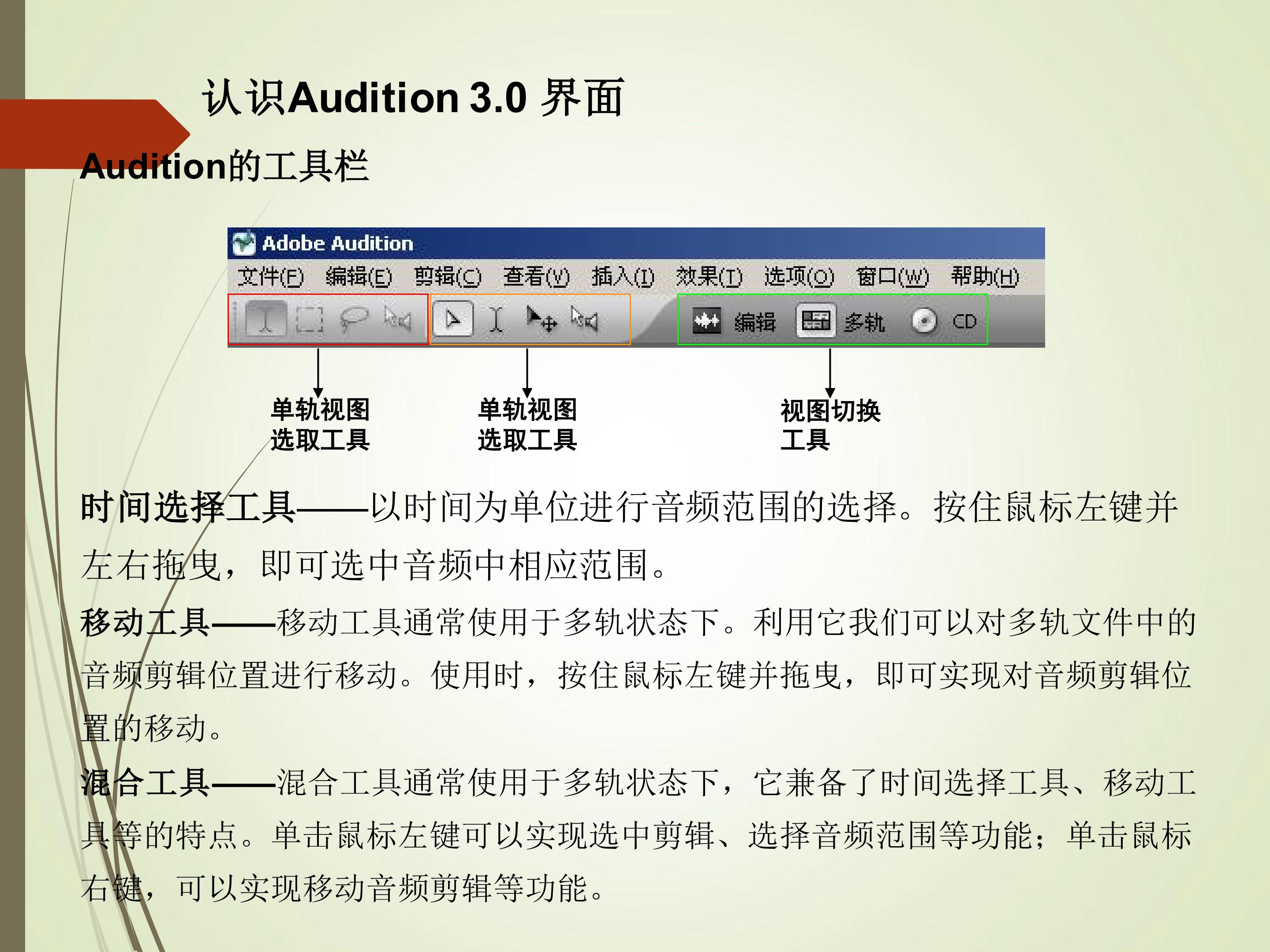Open the 窗口(W) menu
The image size is (1270, 952).
coord(893,277)
